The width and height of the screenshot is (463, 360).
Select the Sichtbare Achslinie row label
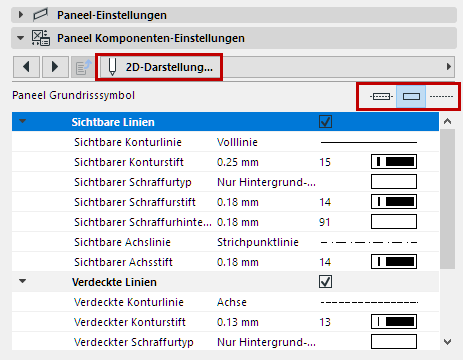pos(122,242)
